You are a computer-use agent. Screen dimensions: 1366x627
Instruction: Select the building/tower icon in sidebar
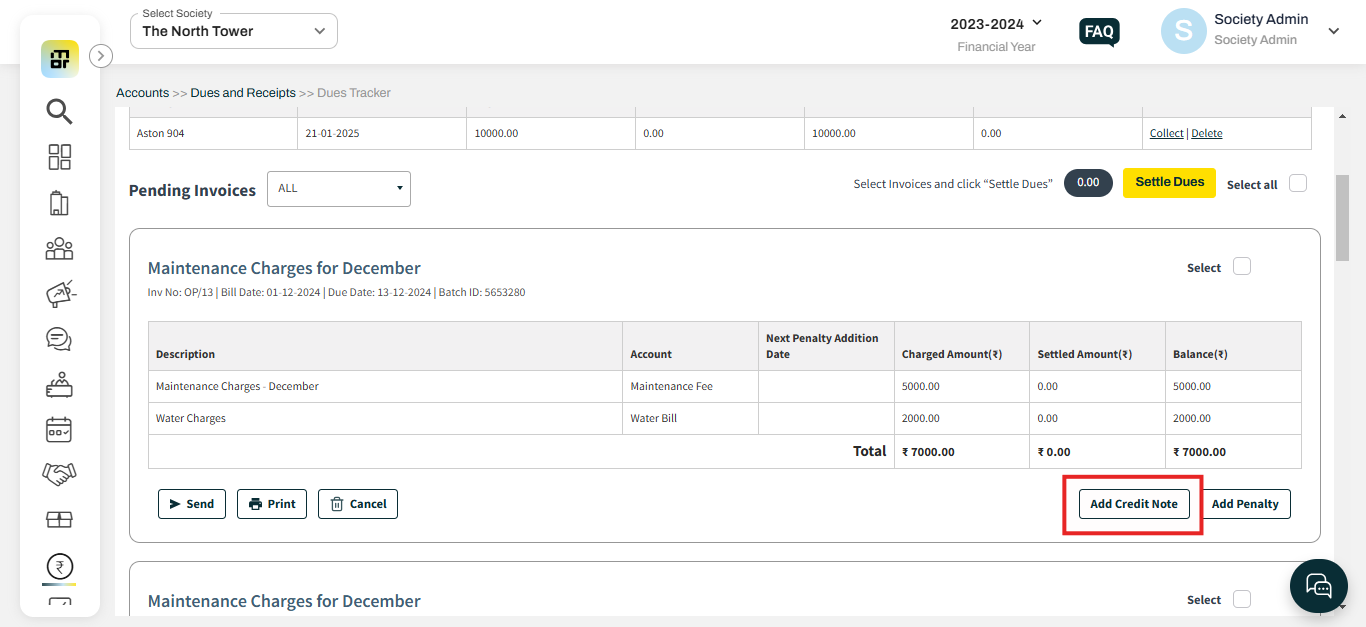click(x=59, y=203)
